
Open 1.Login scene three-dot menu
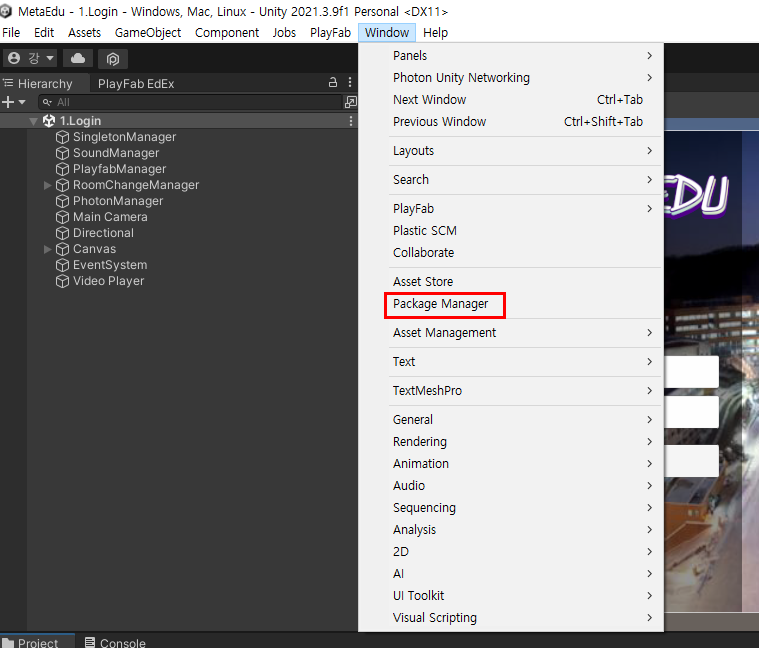click(x=351, y=121)
